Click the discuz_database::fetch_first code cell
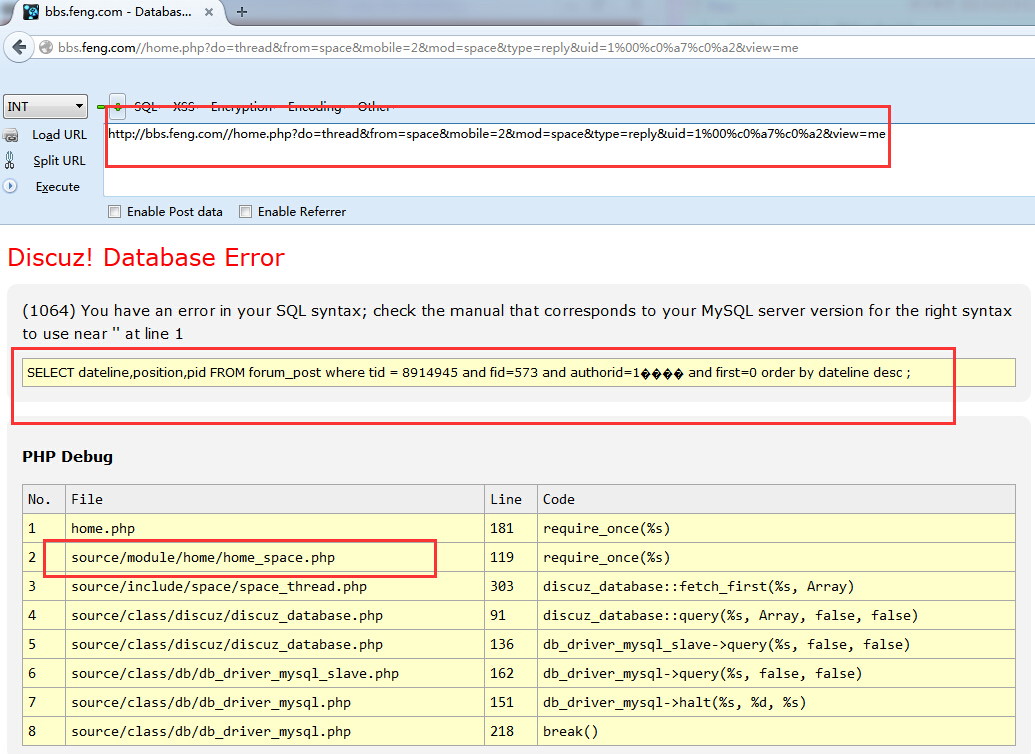Image resolution: width=1035 pixels, height=754 pixels. [776, 586]
